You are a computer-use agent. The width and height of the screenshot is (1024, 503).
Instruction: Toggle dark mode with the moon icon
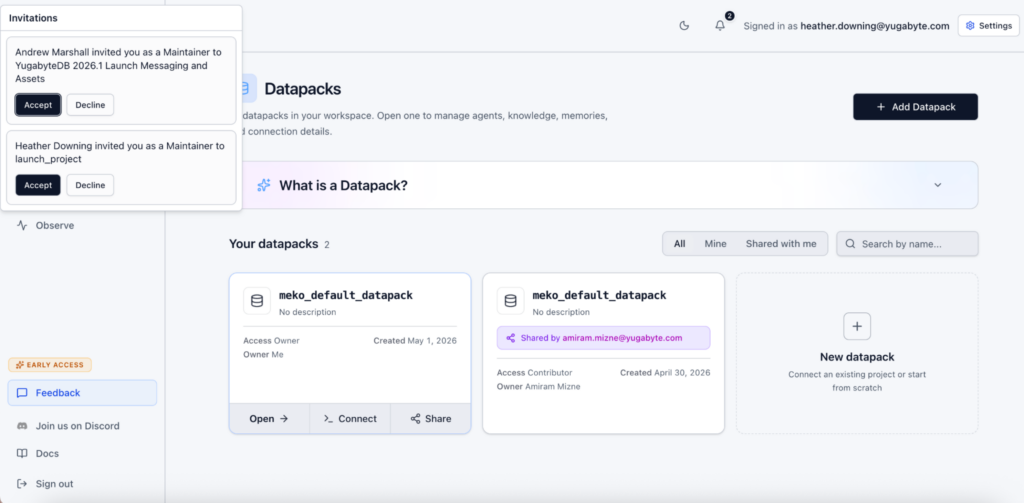[x=684, y=26]
